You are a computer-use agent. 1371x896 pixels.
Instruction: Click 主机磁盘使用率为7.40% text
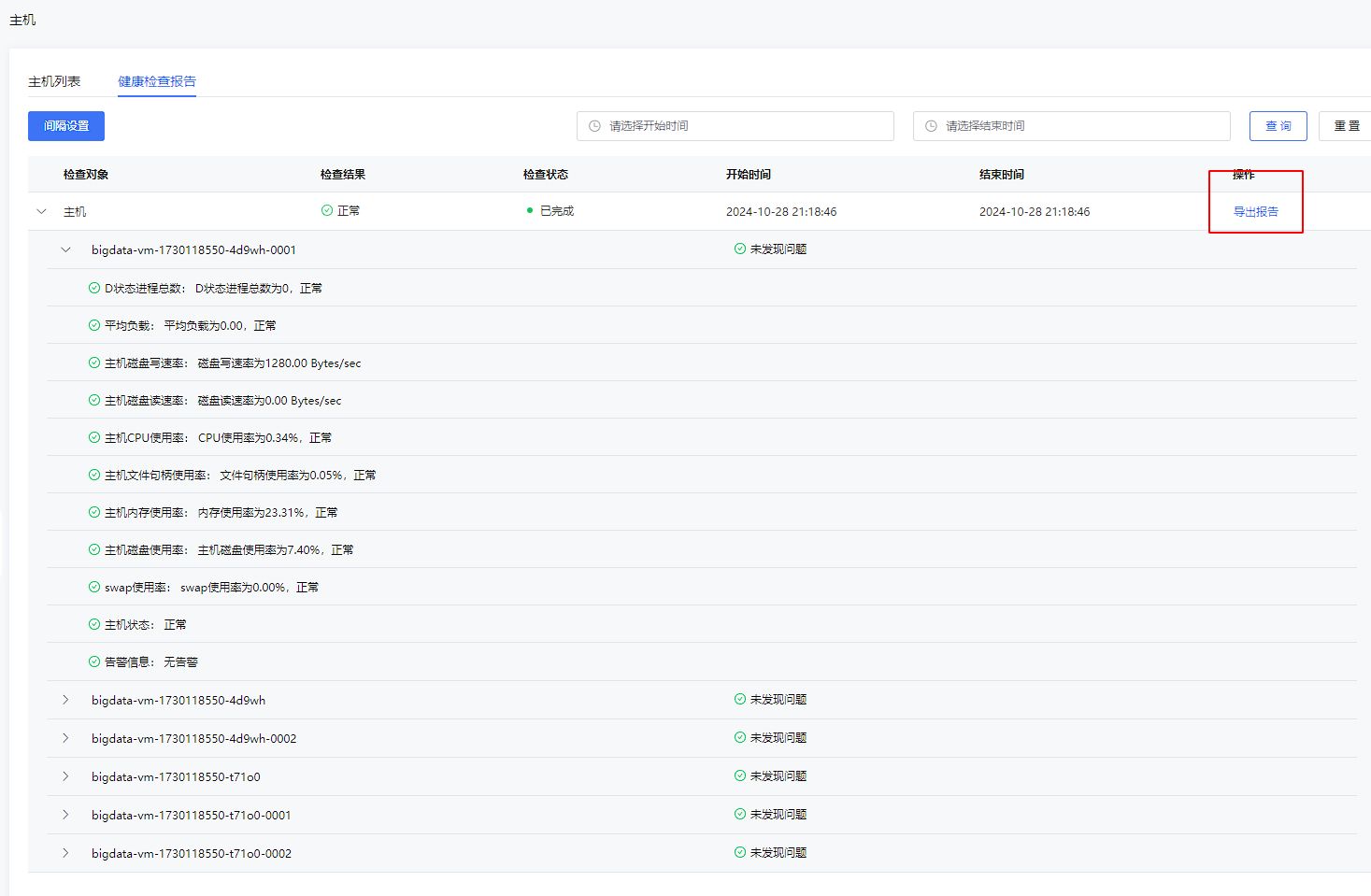point(259,549)
